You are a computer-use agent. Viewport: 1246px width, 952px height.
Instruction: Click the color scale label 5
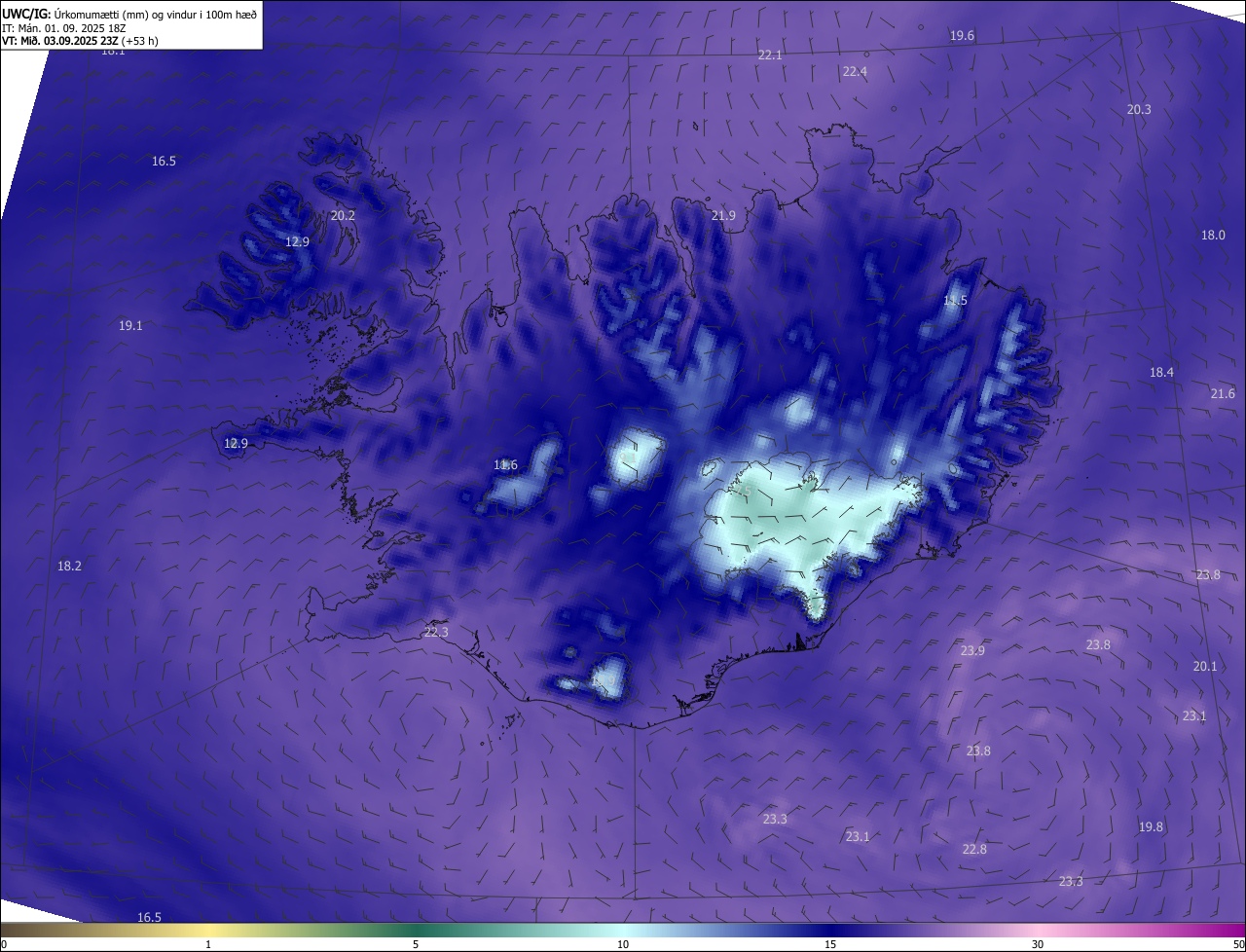pyautogui.click(x=416, y=944)
